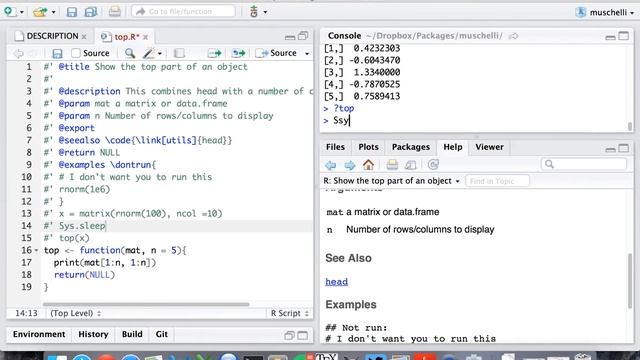Save top.R with editor toolbar disk icon

tap(57, 53)
